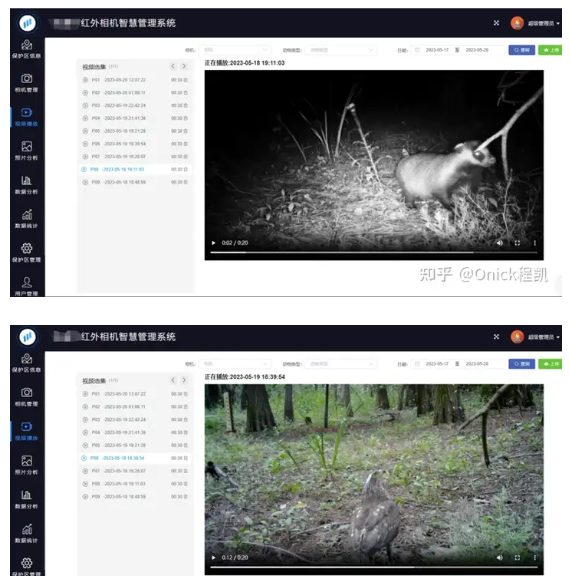Mute the badger video in top player
This screenshot has width=570, height=576.
[x=500, y=243]
